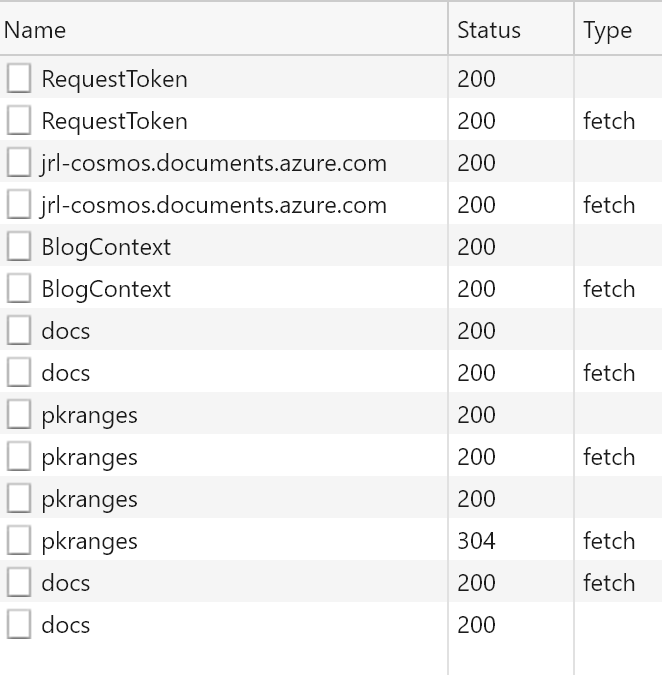Image resolution: width=662 pixels, height=675 pixels.
Task: Click the file icon of the 304 pkranges row
Action: tap(18, 541)
